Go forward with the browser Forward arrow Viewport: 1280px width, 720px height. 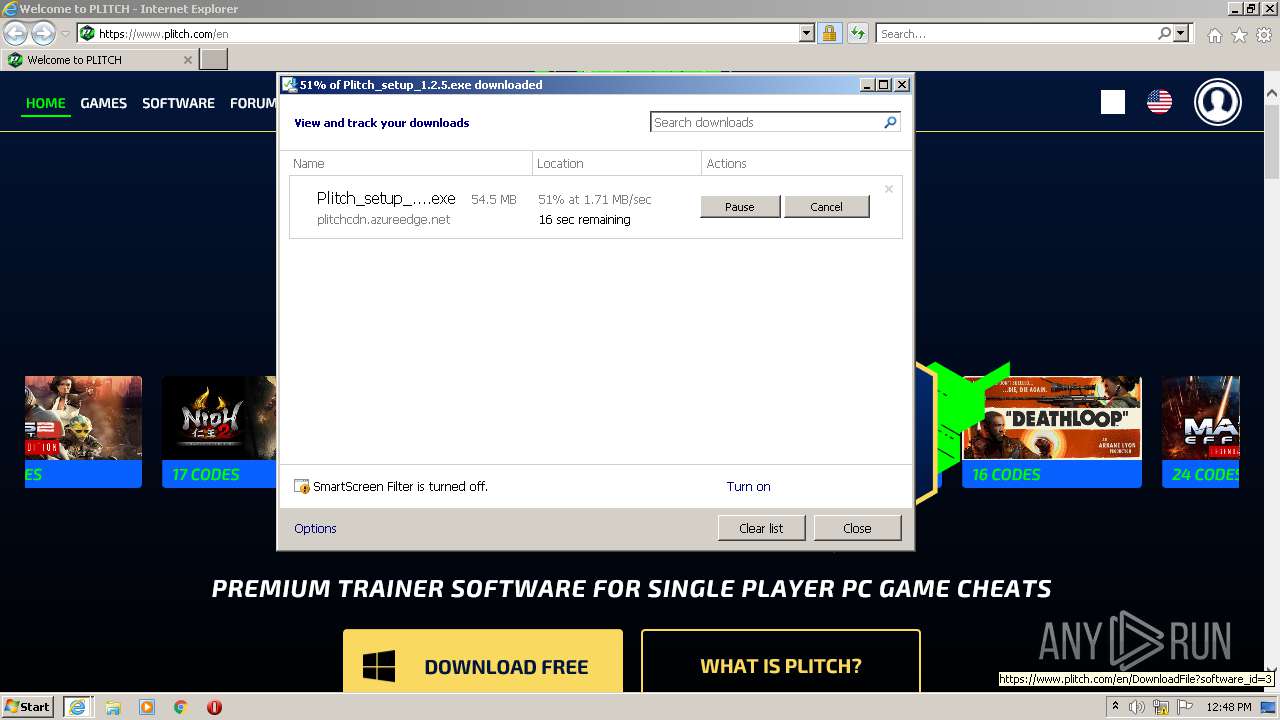[43, 33]
